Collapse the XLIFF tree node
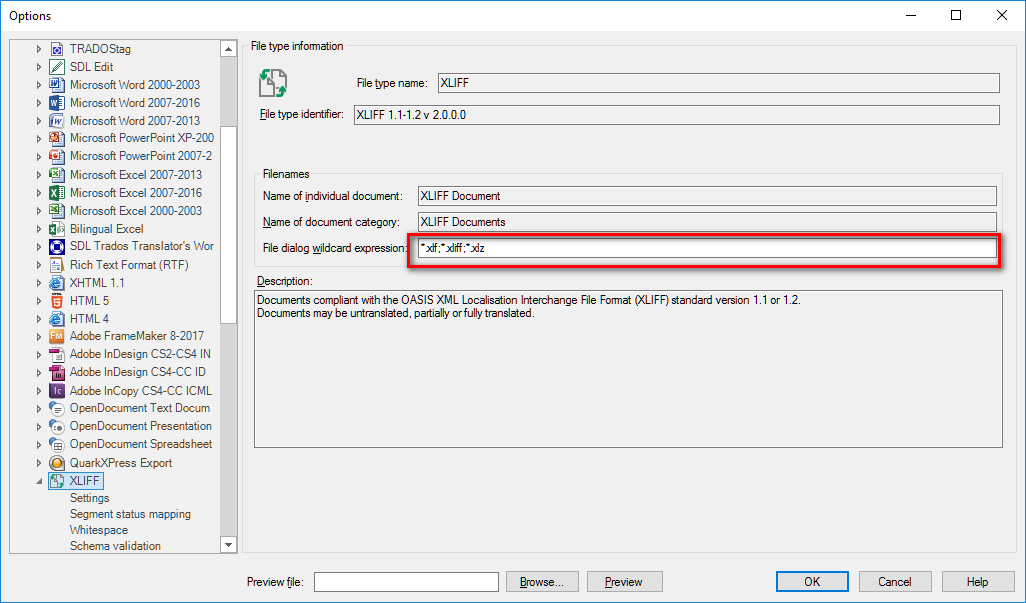Viewport: 1026px width, 603px height. click(39, 481)
